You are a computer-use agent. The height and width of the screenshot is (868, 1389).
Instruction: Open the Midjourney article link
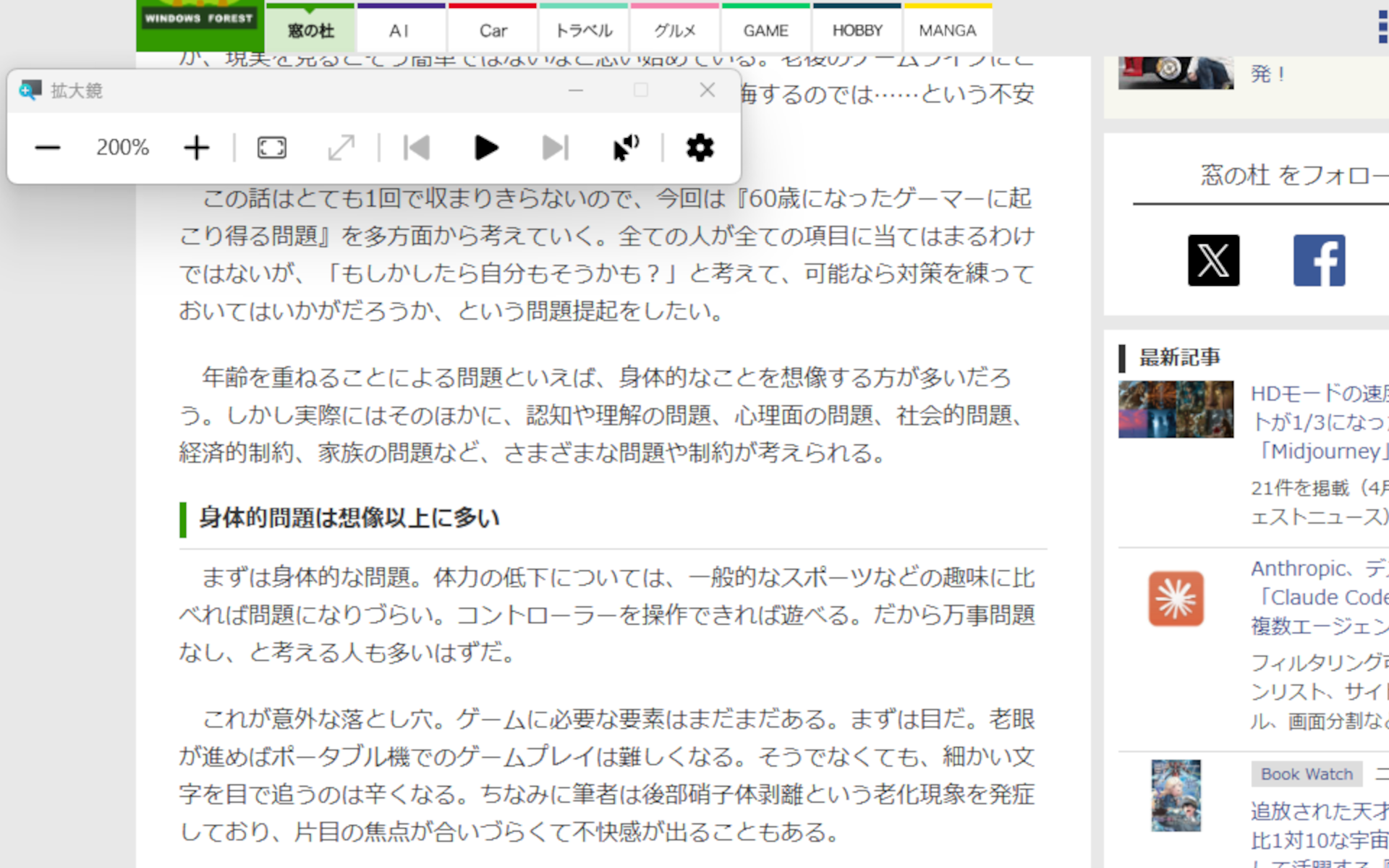click(x=1324, y=450)
